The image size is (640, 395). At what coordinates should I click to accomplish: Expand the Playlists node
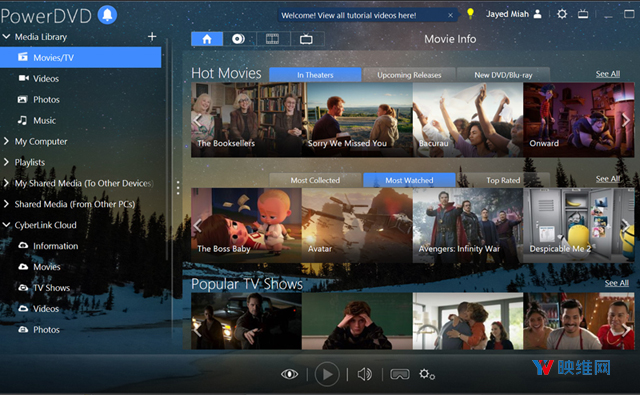click(6, 162)
